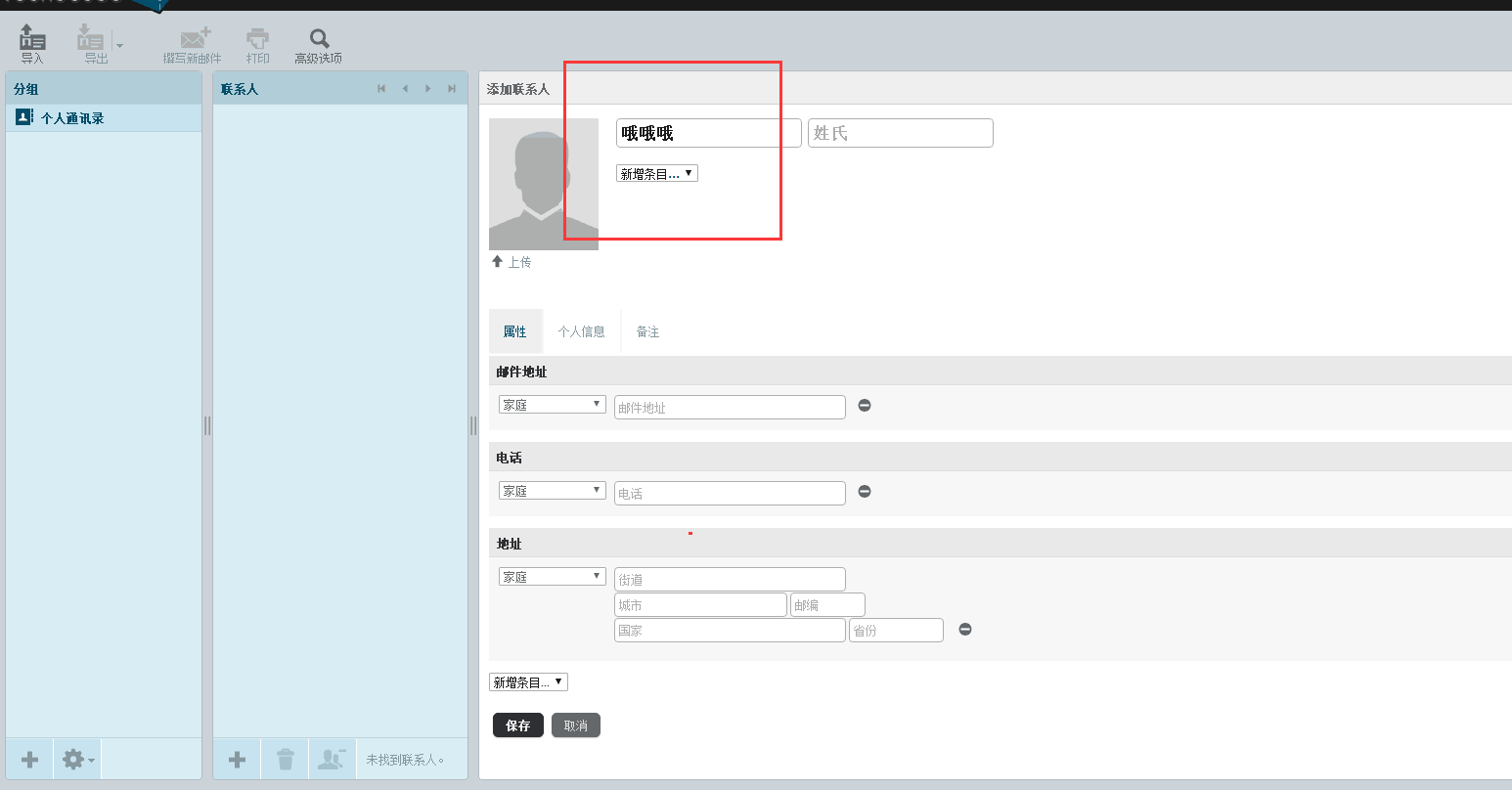Switch to the 个人信息 tab
This screenshot has width=1512, height=790.
click(581, 332)
